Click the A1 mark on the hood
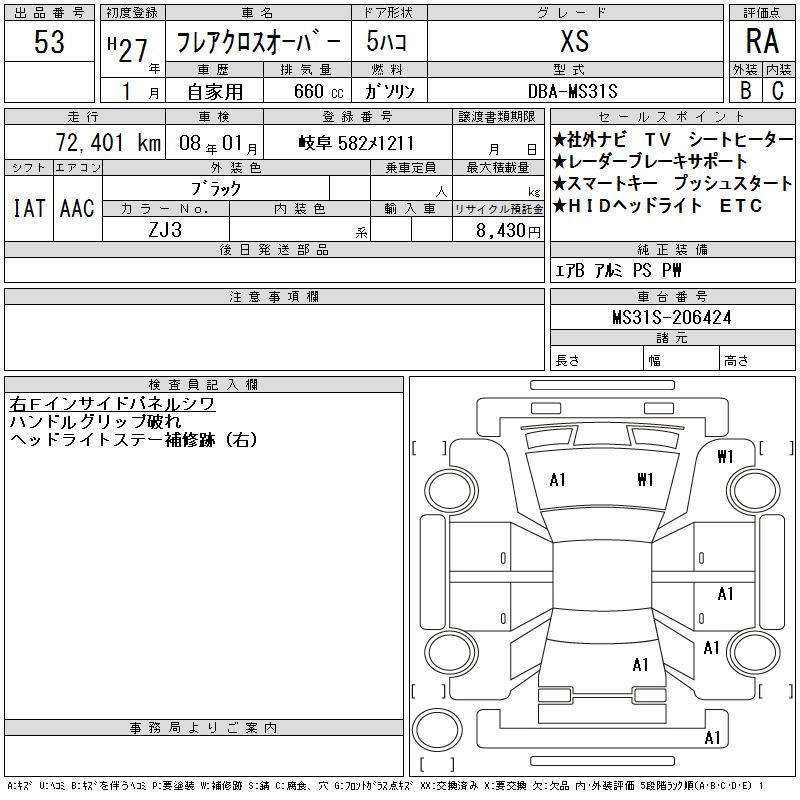Viewport: 800px width, 800px height. [558, 480]
